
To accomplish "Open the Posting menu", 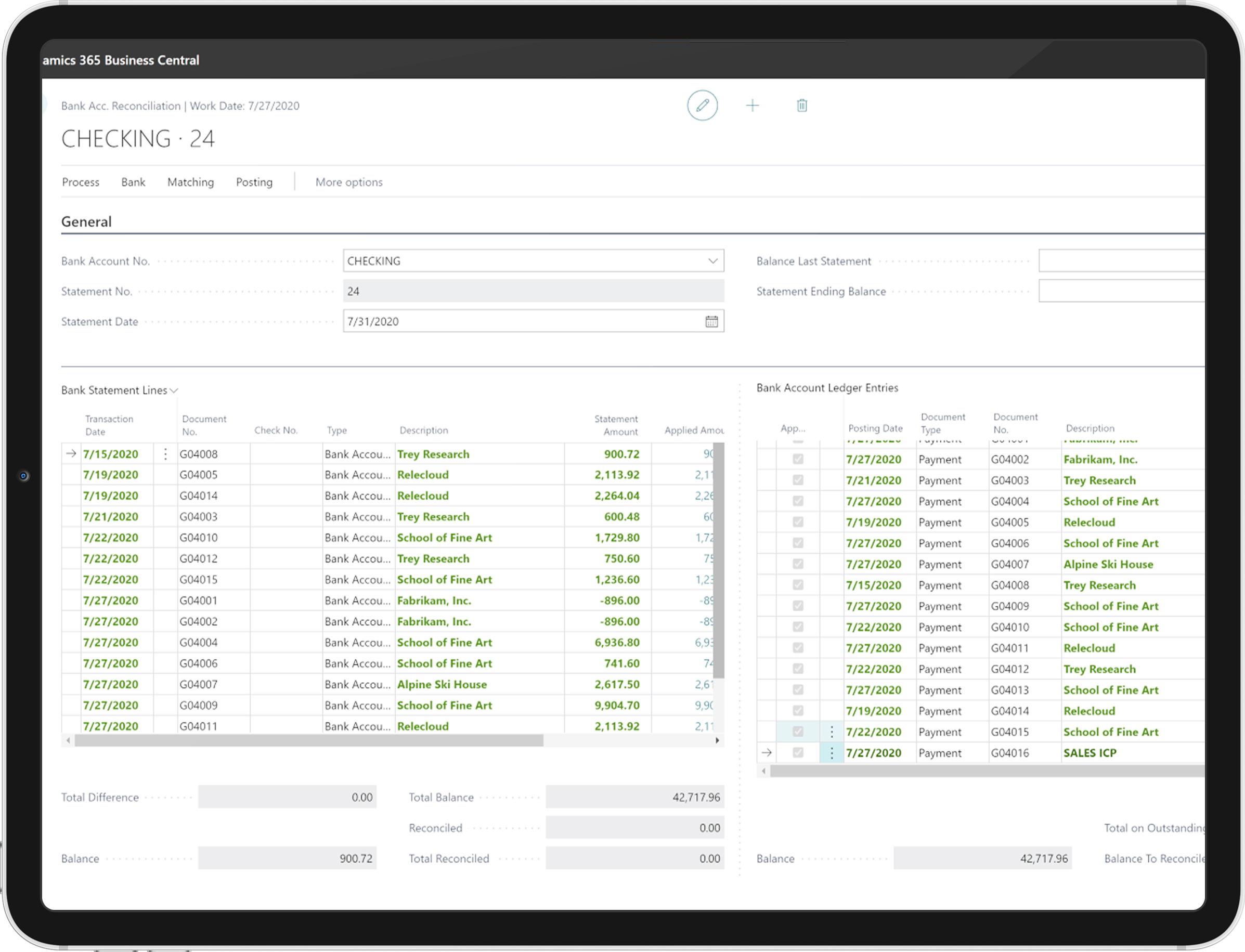I will pyautogui.click(x=254, y=182).
